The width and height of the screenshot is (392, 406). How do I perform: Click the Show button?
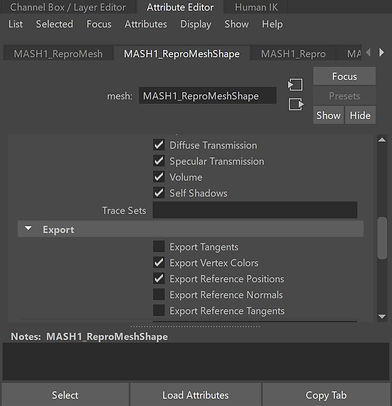click(x=328, y=115)
